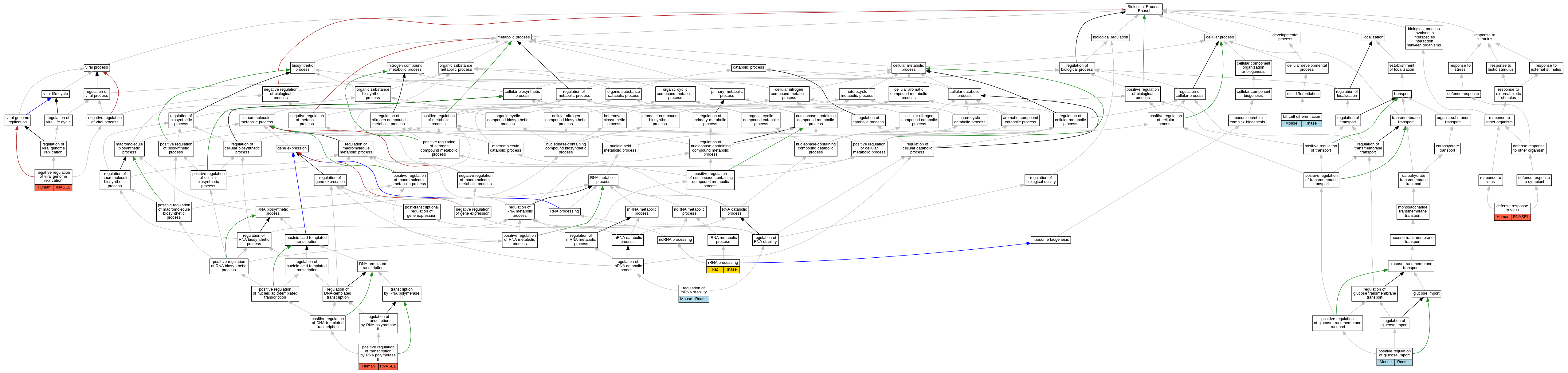Click 'negative regulation of viral genome replication' node
Viewport: 1568px width, 373px height.
coord(53,177)
